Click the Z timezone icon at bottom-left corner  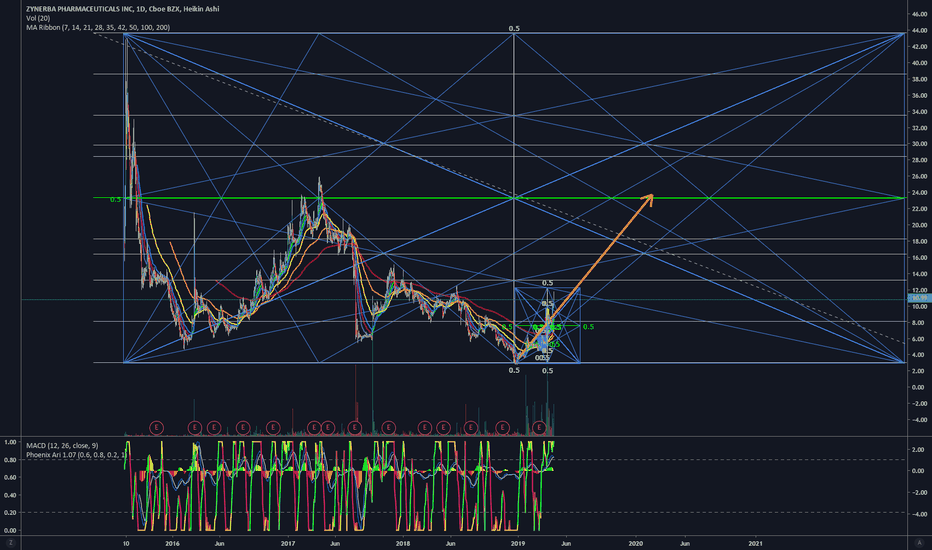coord(10,543)
